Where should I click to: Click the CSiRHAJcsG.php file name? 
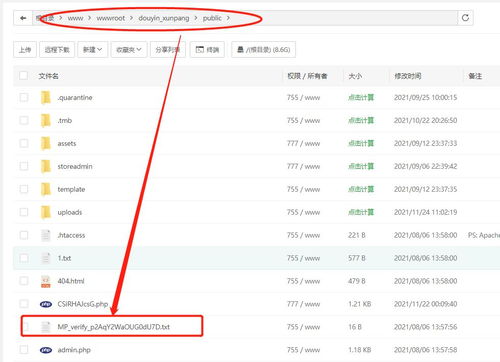pos(83,304)
